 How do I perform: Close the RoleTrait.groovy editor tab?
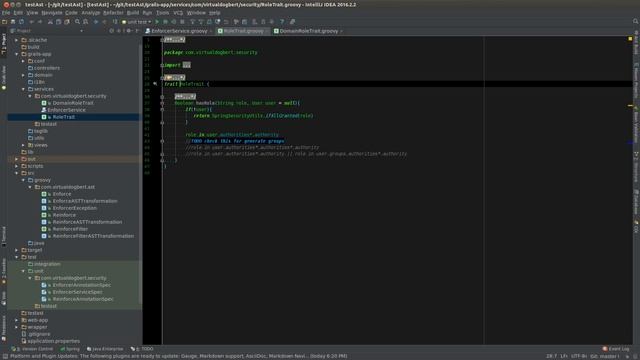click(x=267, y=31)
